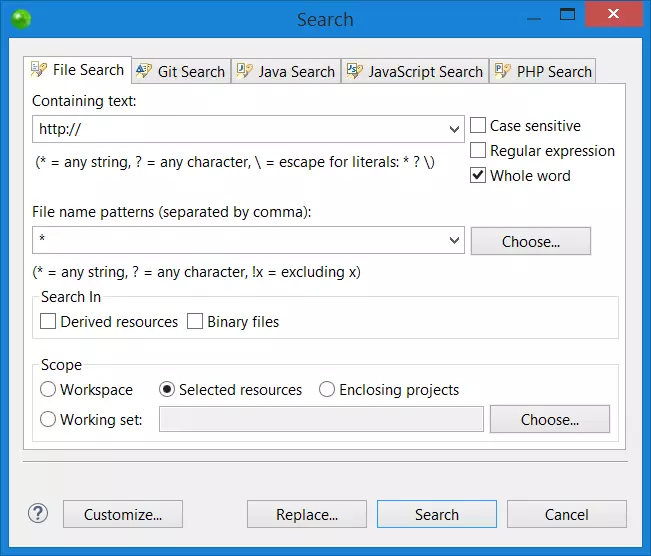Click the Java Search tab icon
This screenshot has height=556, width=651.
pyautogui.click(x=244, y=71)
